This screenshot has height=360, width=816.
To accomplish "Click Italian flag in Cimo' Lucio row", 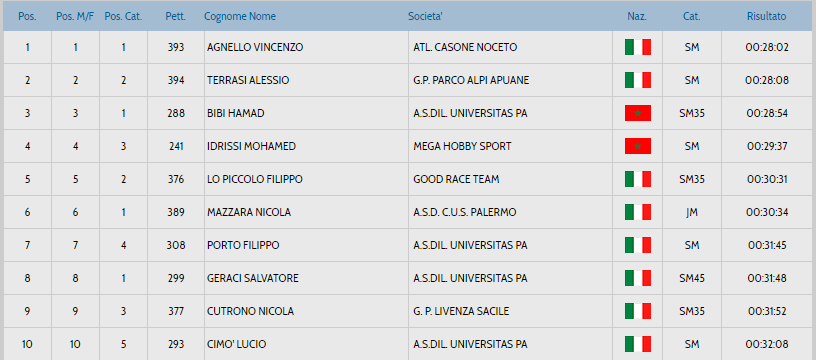I will pyautogui.click(x=638, y=344).
